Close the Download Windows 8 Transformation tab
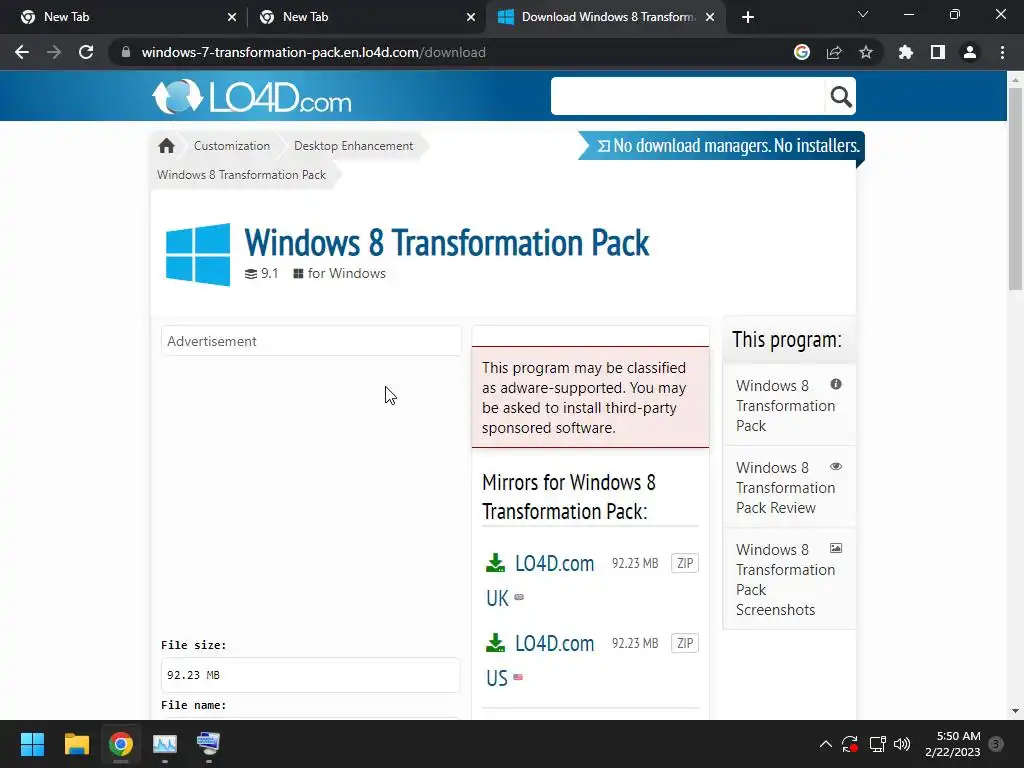The image size is (1024, 768). pyautogui.click(x=710, y=17)
